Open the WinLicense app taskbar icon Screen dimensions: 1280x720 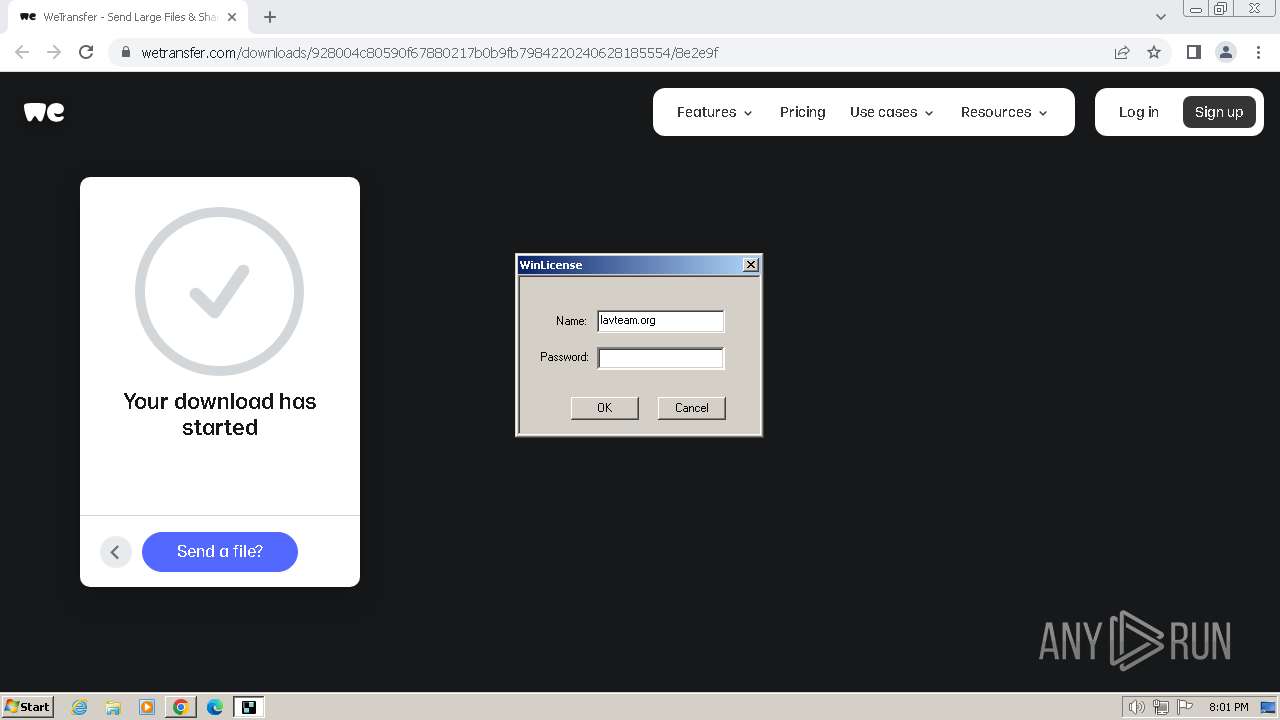249,707
